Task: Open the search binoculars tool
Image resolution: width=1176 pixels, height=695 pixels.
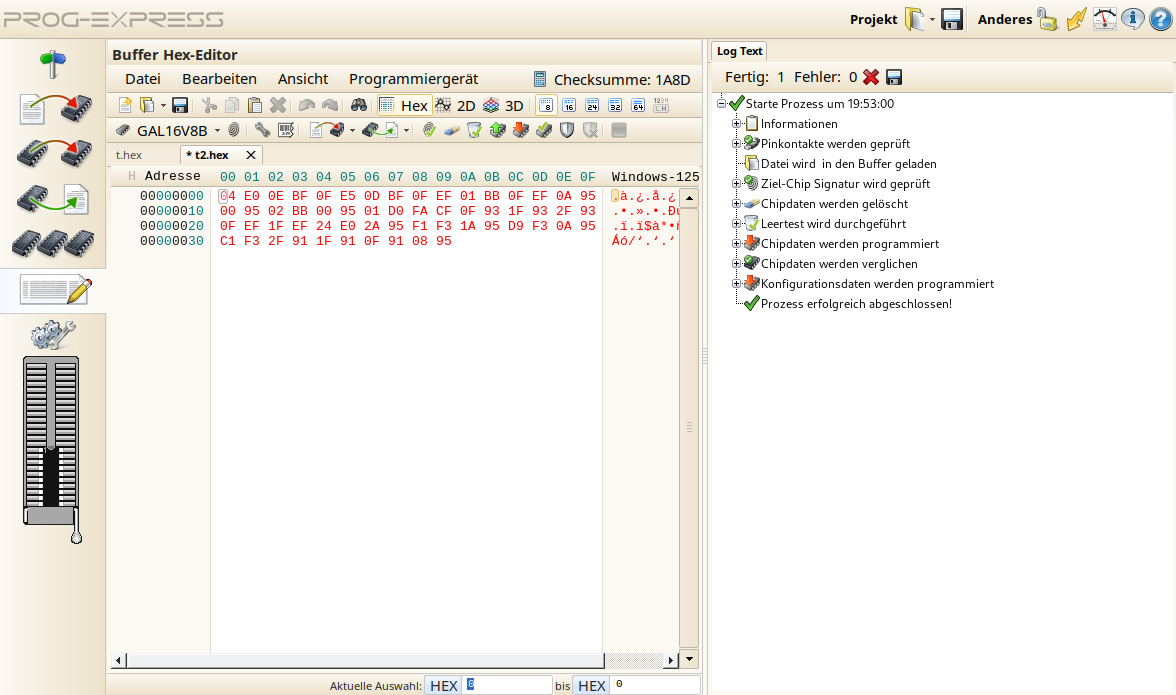Action: point(357,104)
